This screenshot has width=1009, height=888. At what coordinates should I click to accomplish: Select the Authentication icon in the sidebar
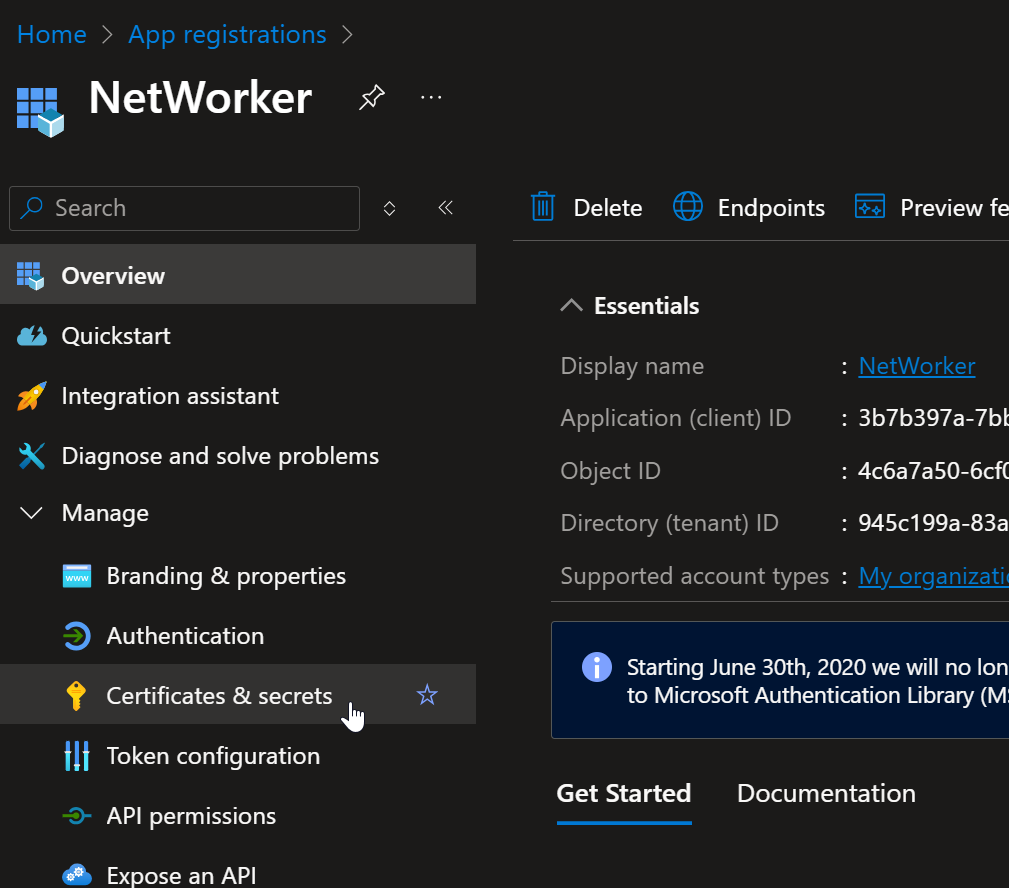click(78, 635)
